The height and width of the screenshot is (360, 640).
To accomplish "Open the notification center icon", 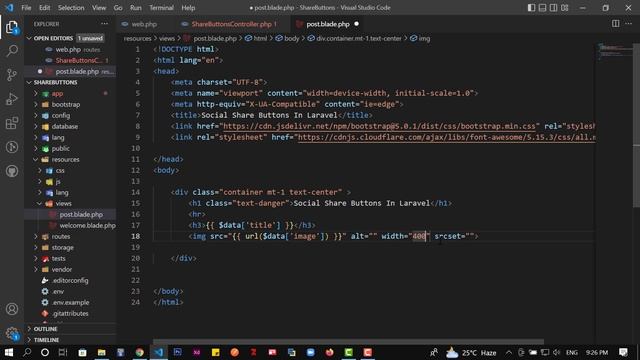I will [x=623, y=352].
